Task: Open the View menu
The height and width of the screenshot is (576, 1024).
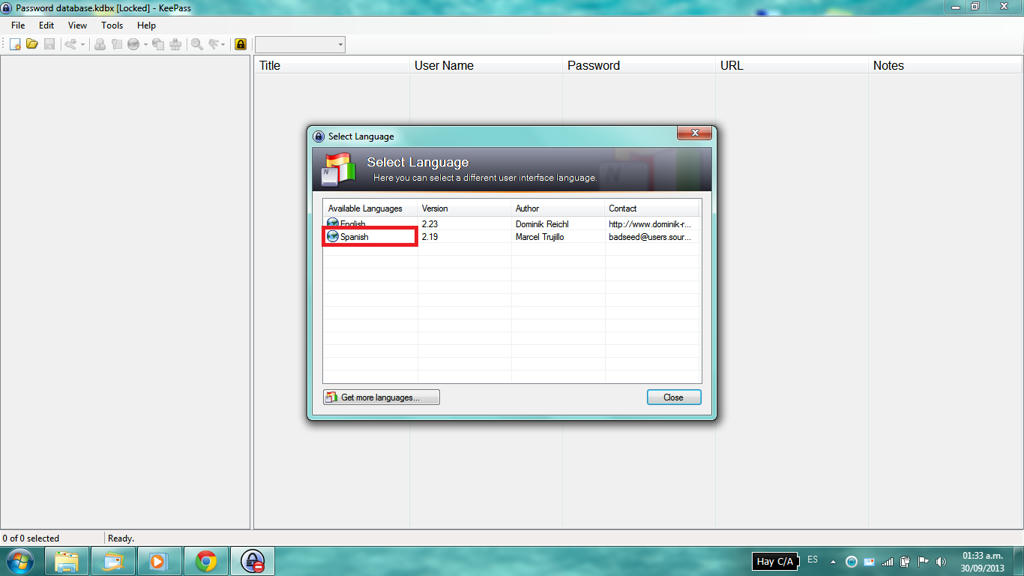Action: [77, 25]
